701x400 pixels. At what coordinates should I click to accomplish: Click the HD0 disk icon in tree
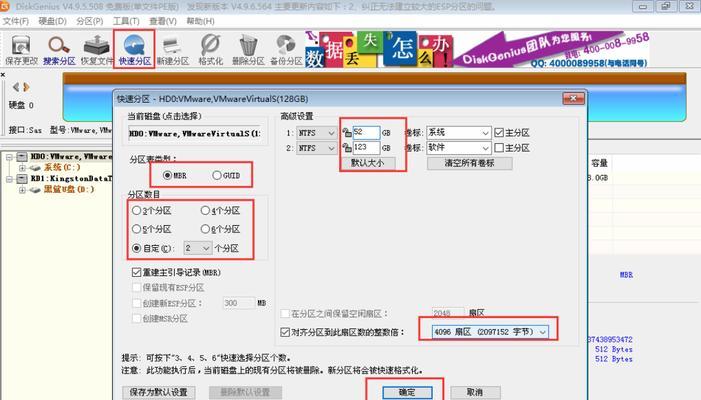22,156
